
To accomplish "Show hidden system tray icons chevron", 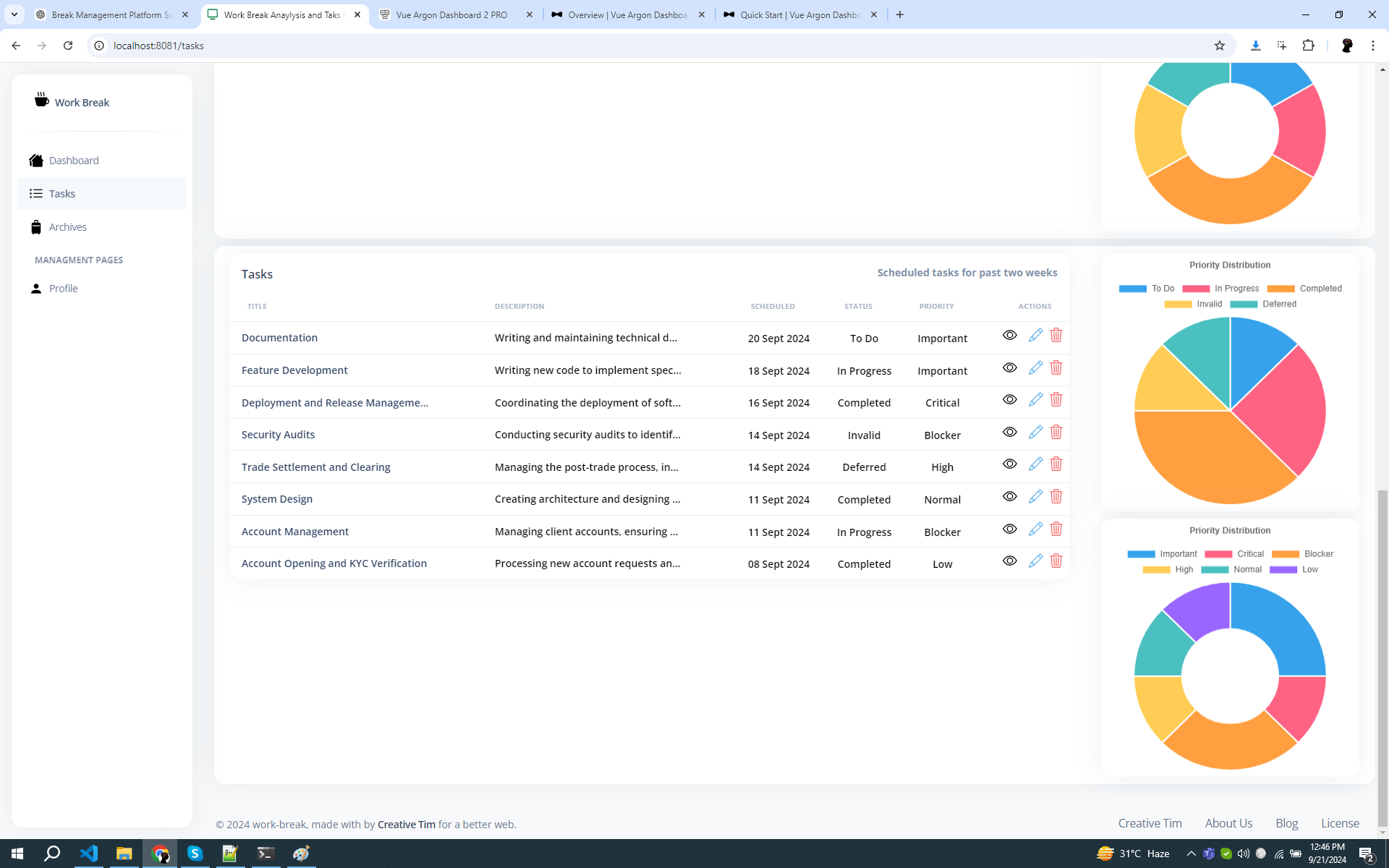I will [x=1191, y=854].
